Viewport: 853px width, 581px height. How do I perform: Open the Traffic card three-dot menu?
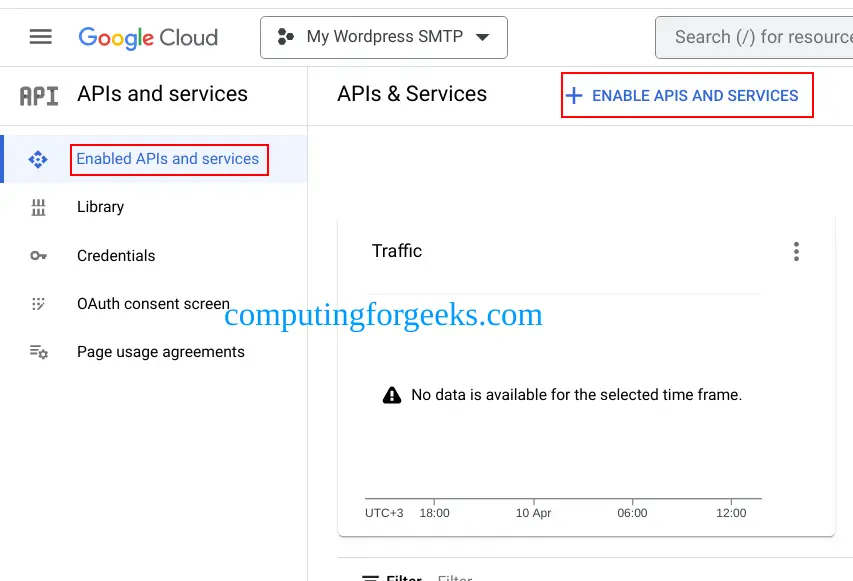[x=796, y=251]
